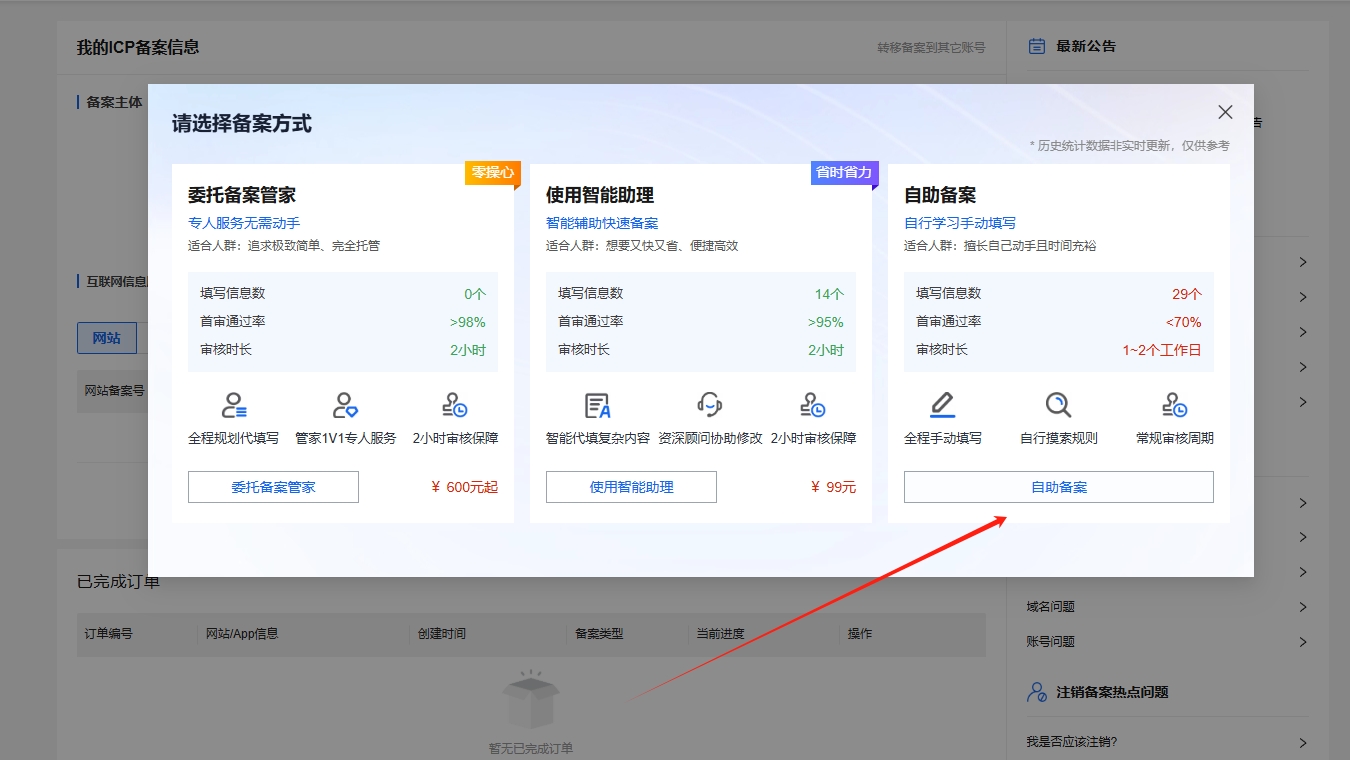Click the 智能辅助快速备案 link
Screen dimensions: 1350x760
pyautogui.click(x=600, y=222)
